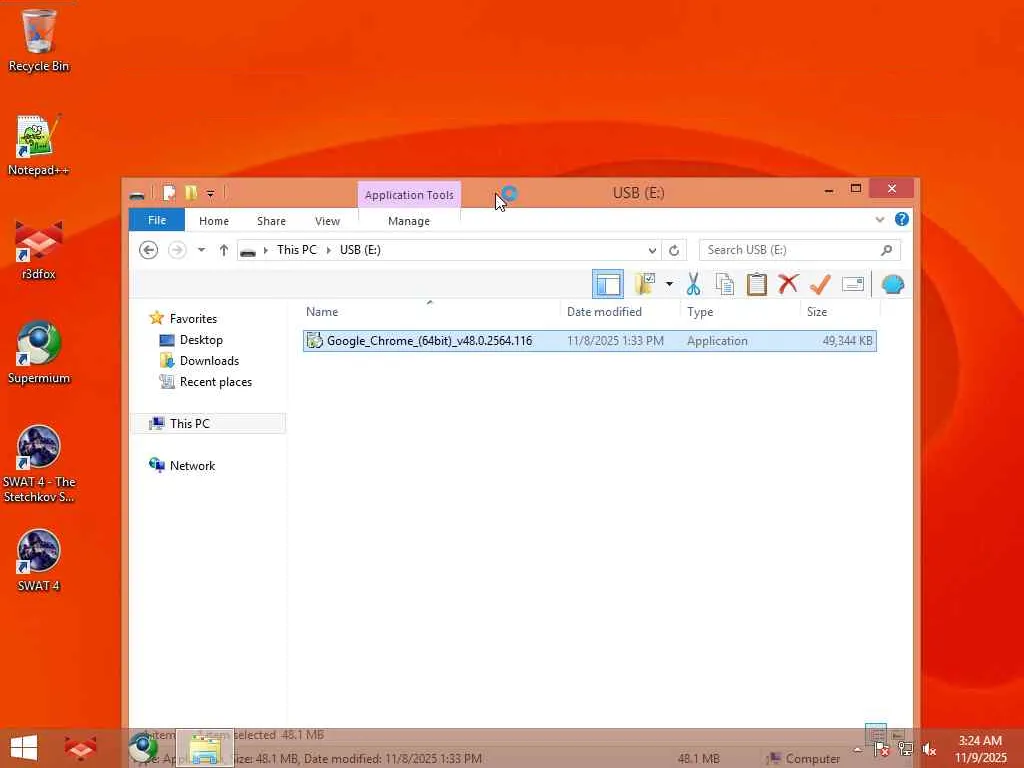Click the Recycle Bin desktop icon
1024x768 pixels.
click(x=39, y=40)
